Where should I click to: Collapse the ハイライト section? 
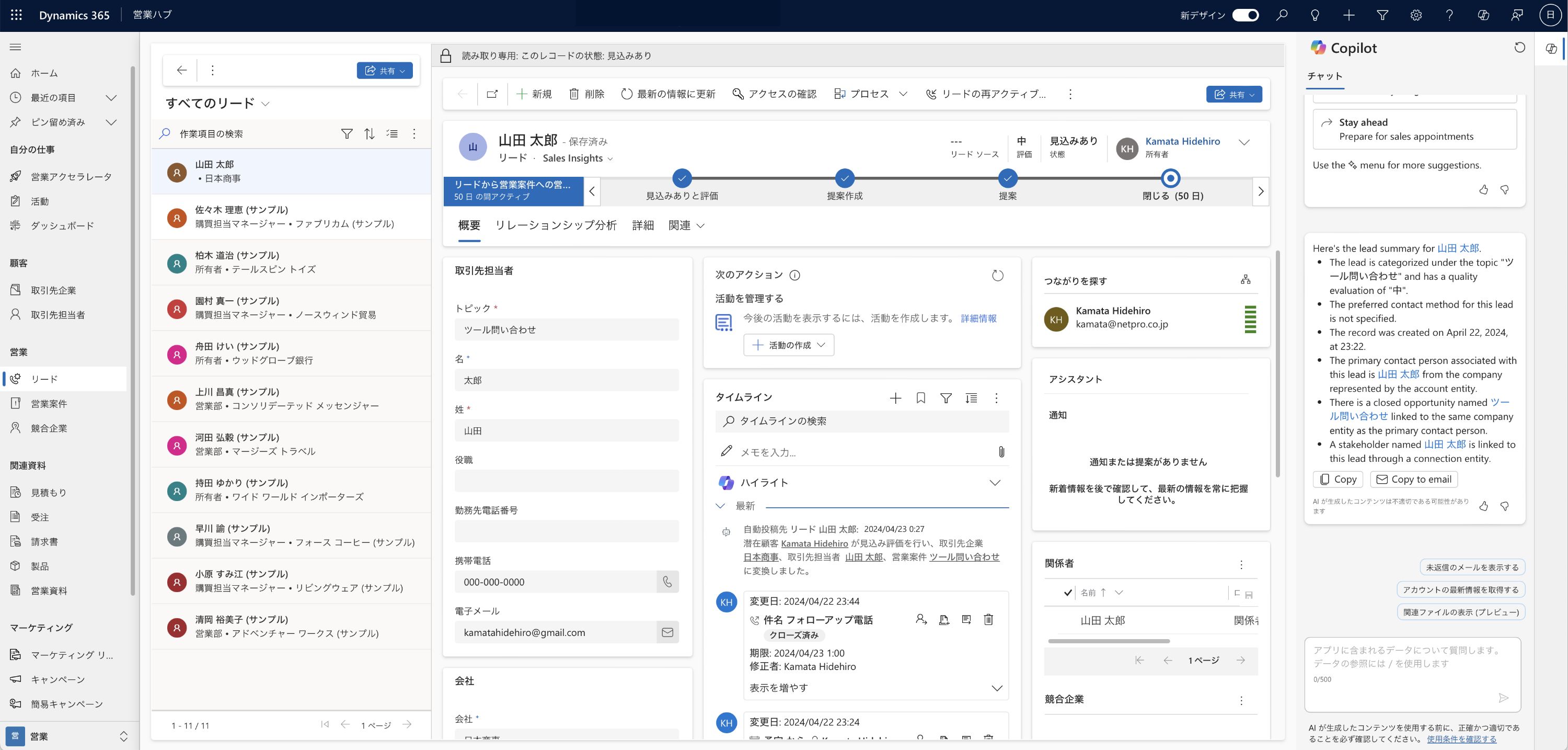point(995,483)
